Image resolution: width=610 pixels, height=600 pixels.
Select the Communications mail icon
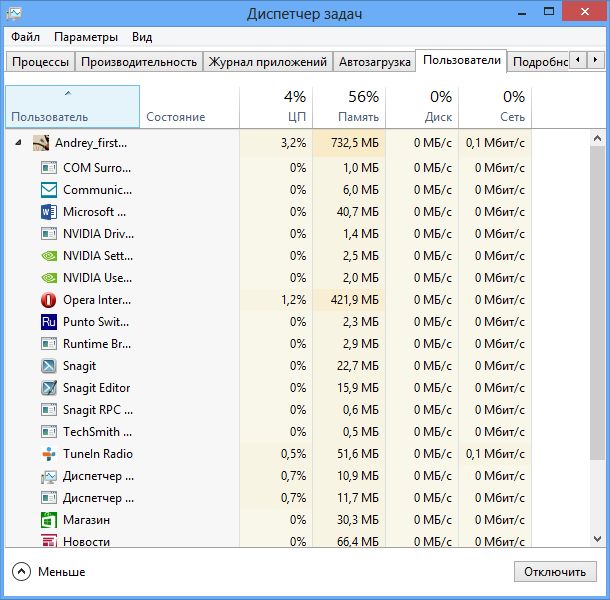tap(49, 190)
